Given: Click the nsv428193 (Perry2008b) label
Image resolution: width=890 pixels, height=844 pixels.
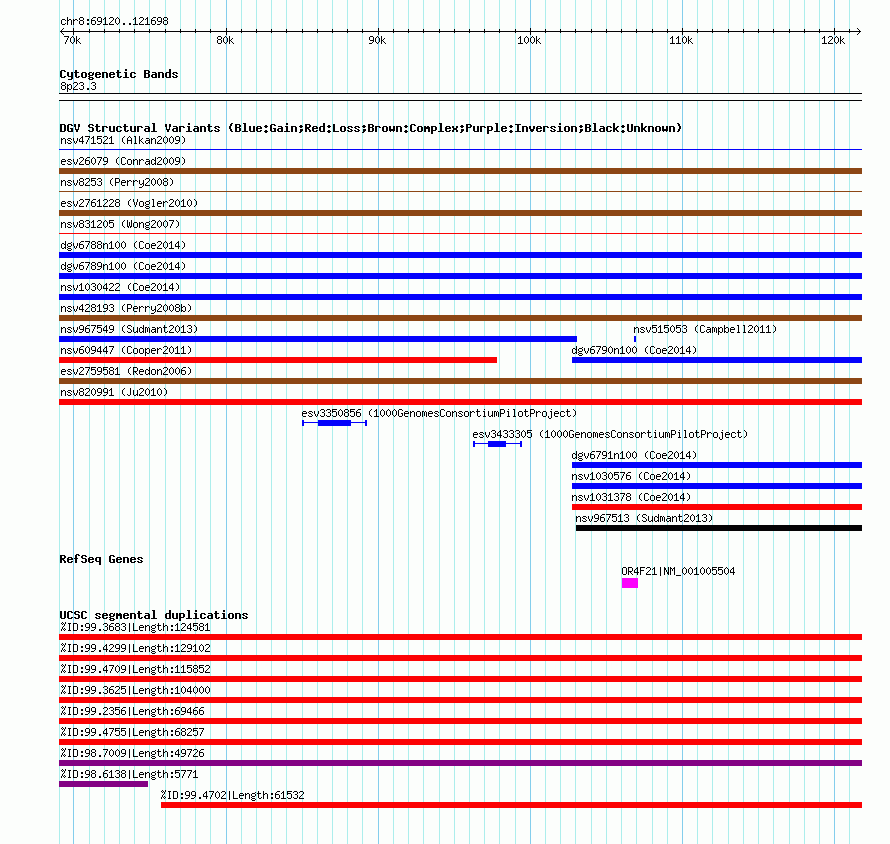Looking at the screenshot, I should pos(126,308).
